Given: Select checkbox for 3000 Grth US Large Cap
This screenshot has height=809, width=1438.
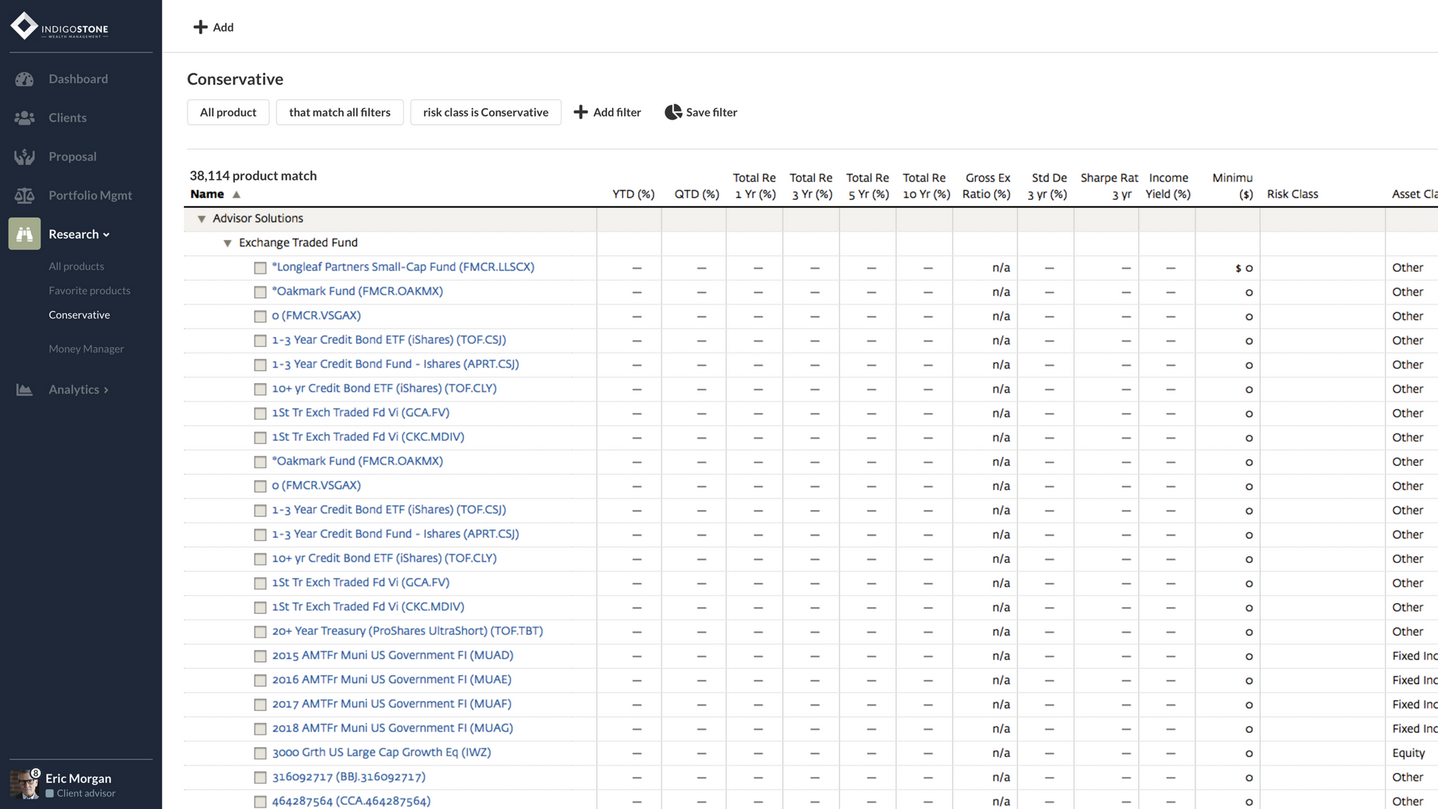Looking at the screenshot, I should (260, 753).
